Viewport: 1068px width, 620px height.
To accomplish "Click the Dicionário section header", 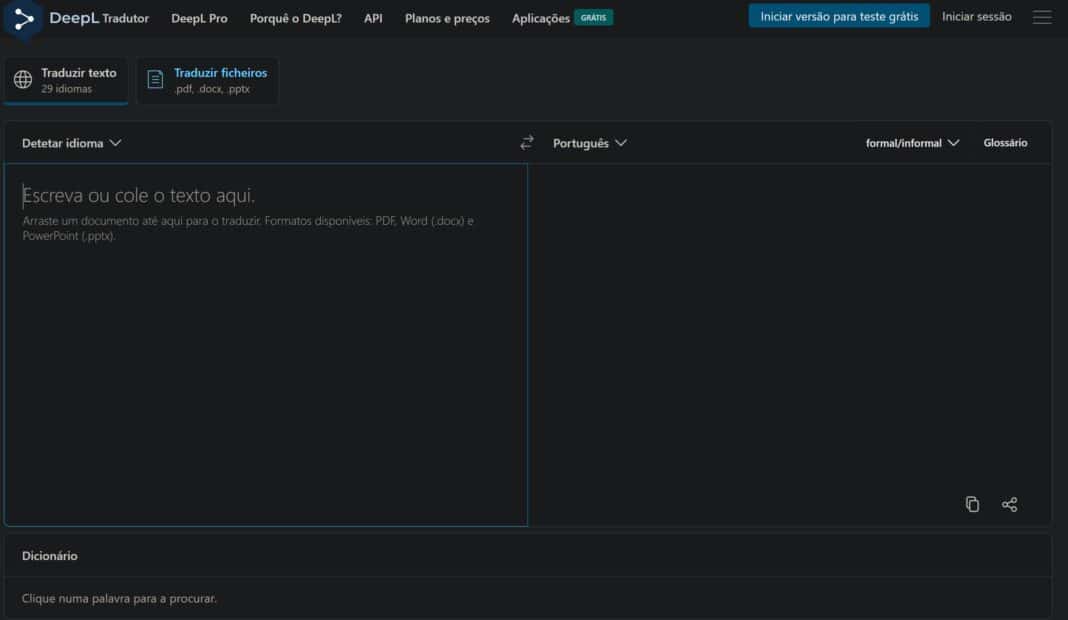I will tap(50, 556).
